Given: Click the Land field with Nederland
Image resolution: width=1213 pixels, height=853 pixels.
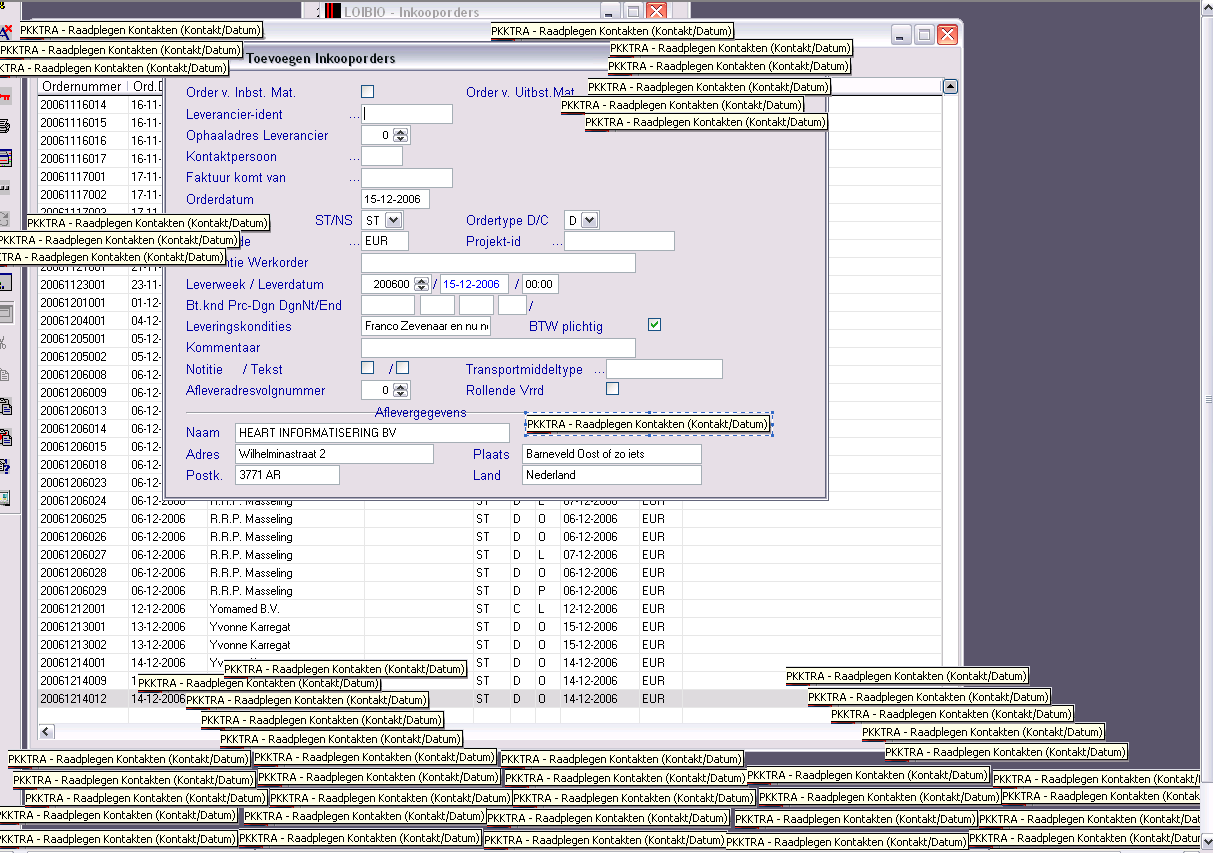Looking at the screenshot, I should tap(612, 475).
